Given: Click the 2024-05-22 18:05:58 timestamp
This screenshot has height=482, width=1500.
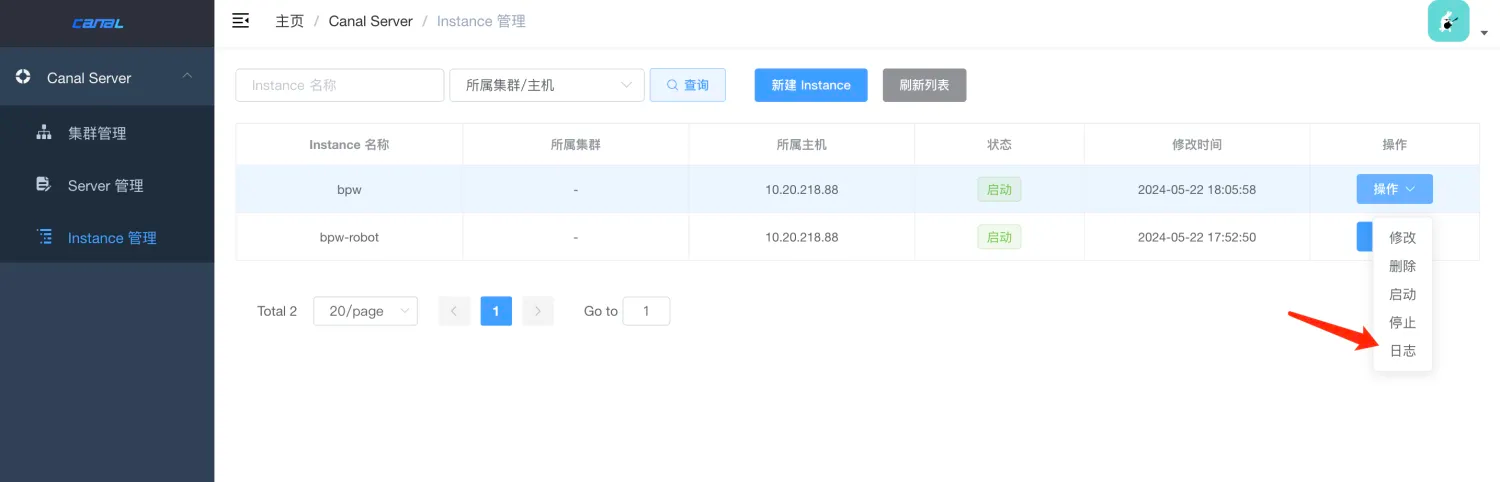Looking at the screenshot, I should pos(1197,189).
